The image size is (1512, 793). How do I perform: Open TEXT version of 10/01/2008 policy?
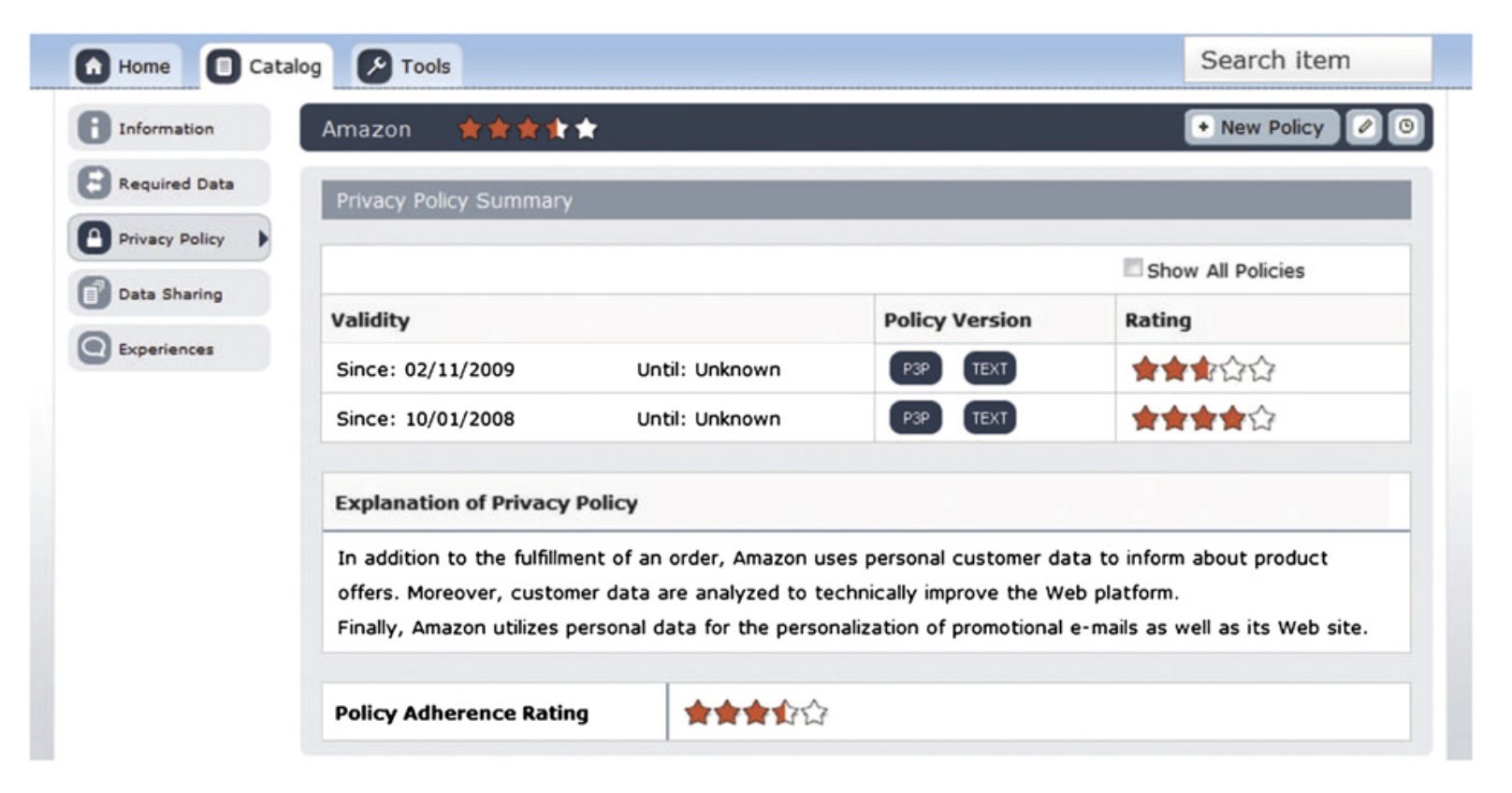click(x=989, y=418)
